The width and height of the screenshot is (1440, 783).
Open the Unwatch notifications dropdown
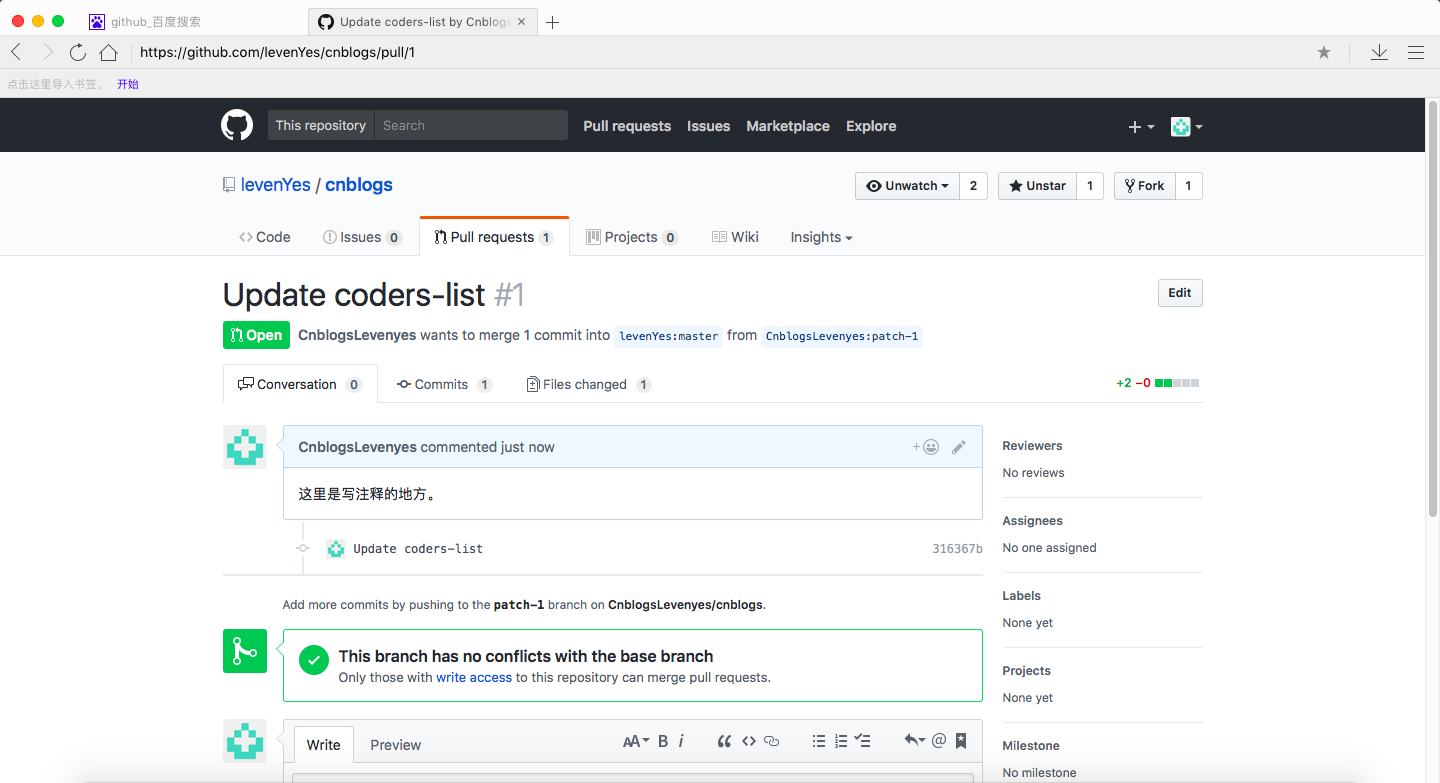point(907,186)
